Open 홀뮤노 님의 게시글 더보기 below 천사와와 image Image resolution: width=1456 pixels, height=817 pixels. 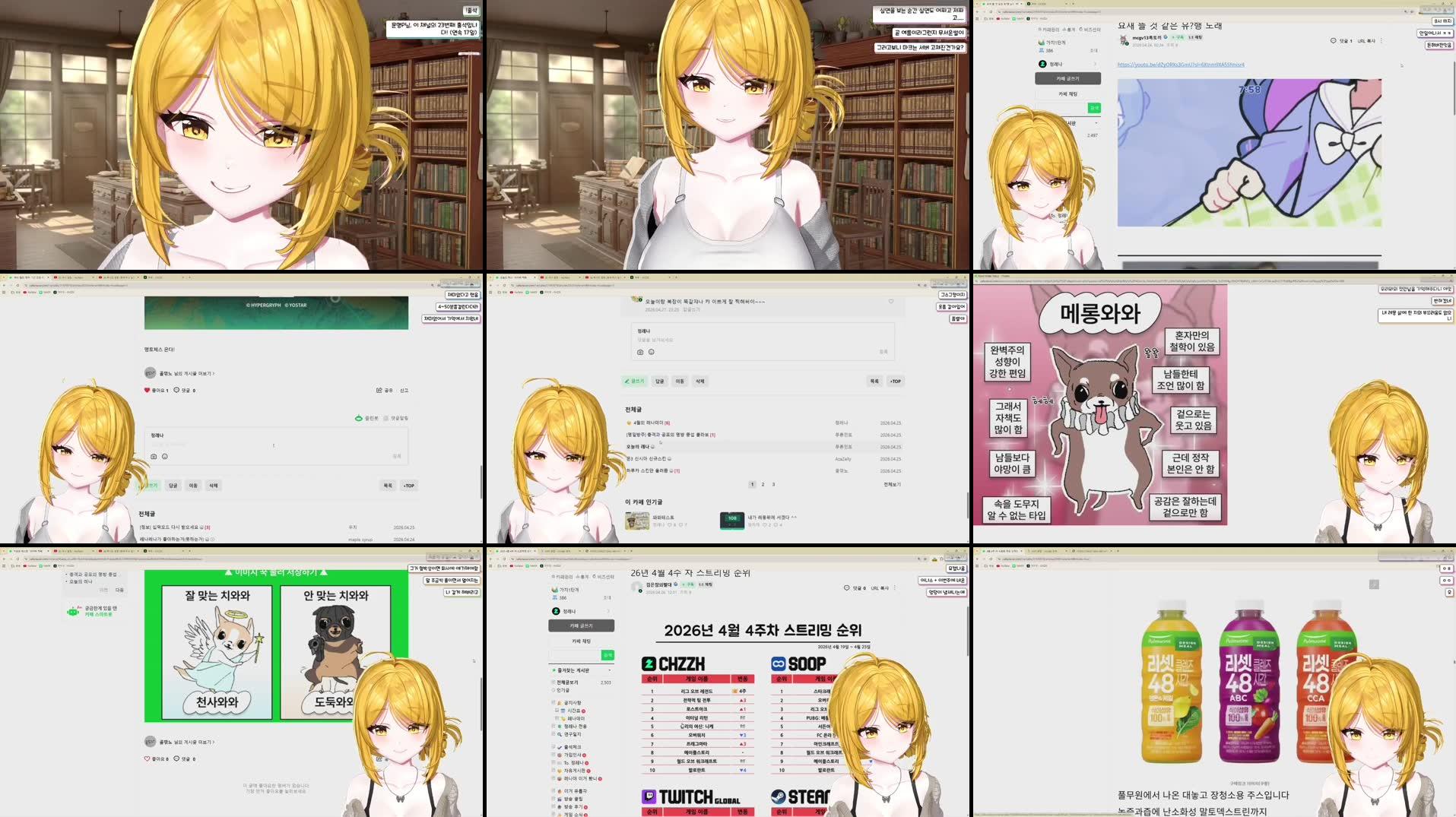(187, 742)
